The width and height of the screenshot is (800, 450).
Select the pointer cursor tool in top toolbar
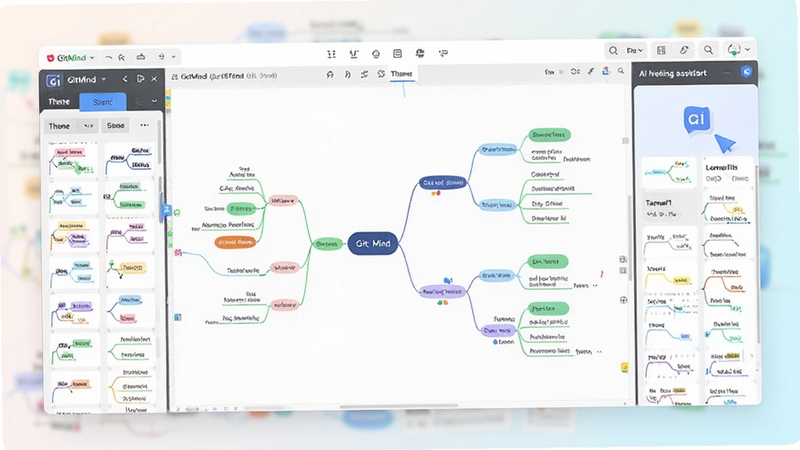[121, 57]
